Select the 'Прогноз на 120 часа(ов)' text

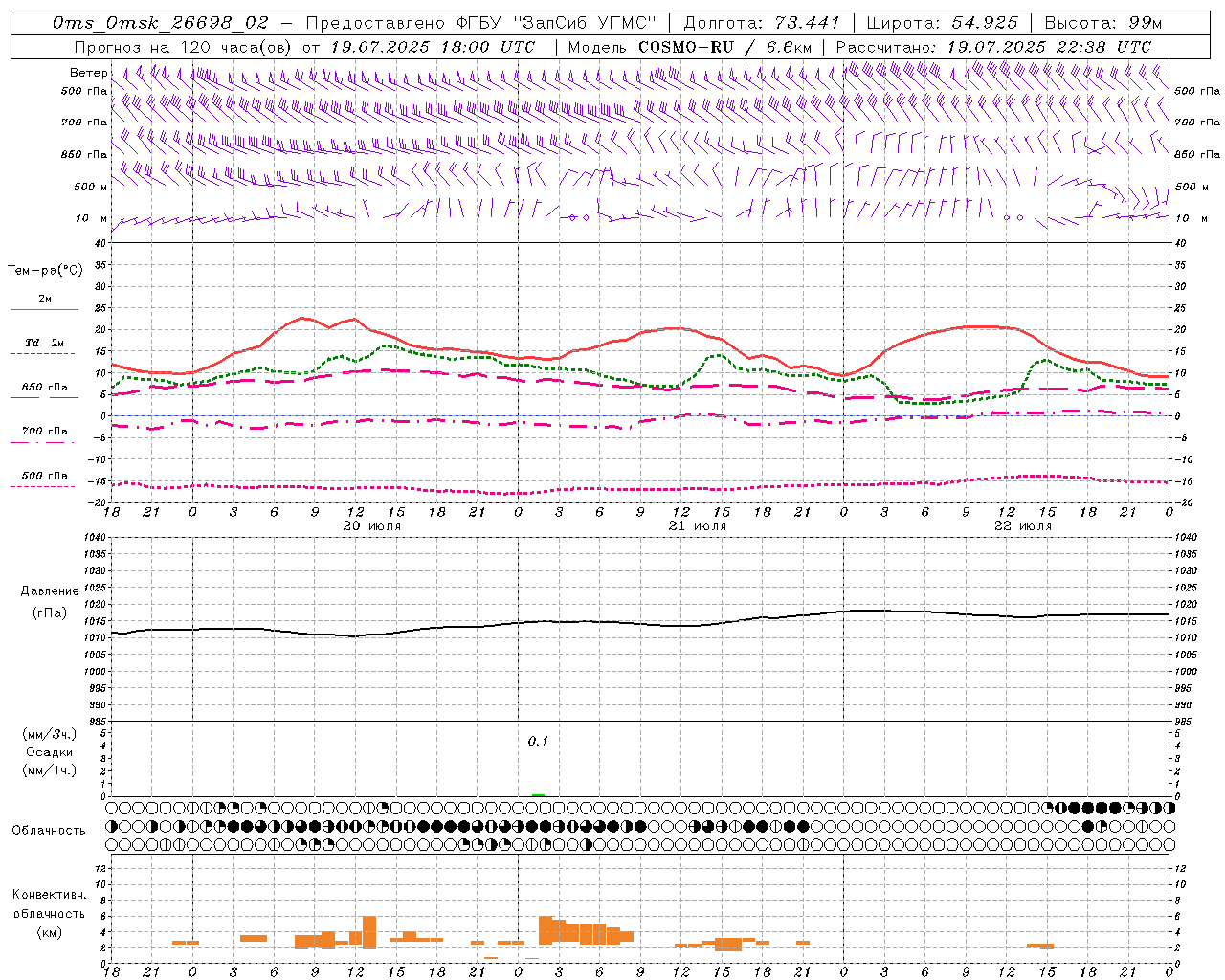click(183, 47)
